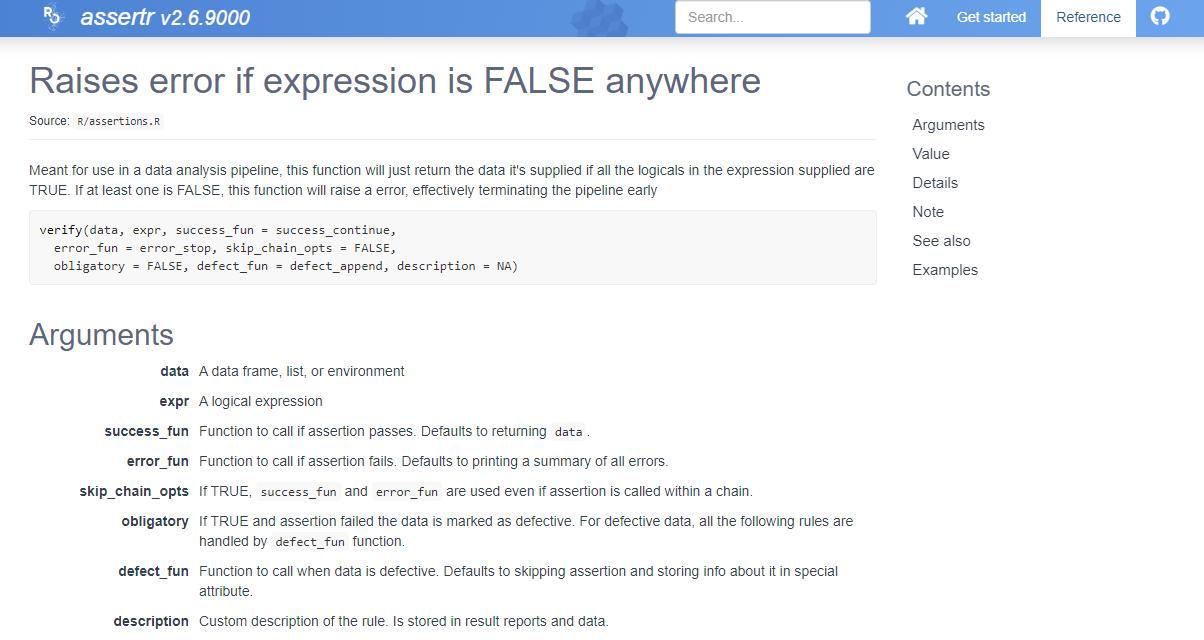Open the GitHub repository icon
Screen dimensions: 1204x640
click(x=1159, y=16)
